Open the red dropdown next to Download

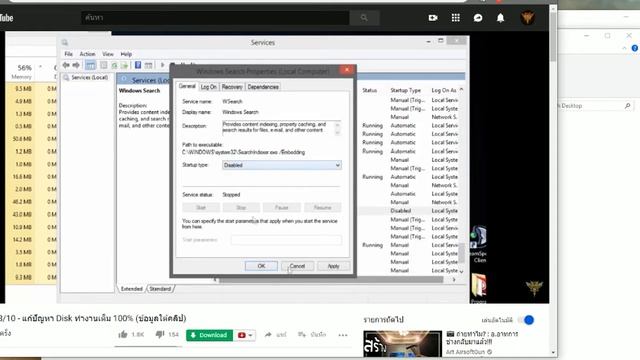(x=245, y=335)
